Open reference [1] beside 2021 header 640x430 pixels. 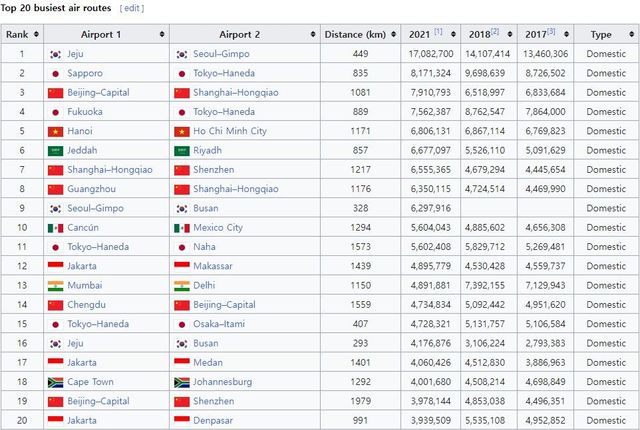click(x=438, y=33)
